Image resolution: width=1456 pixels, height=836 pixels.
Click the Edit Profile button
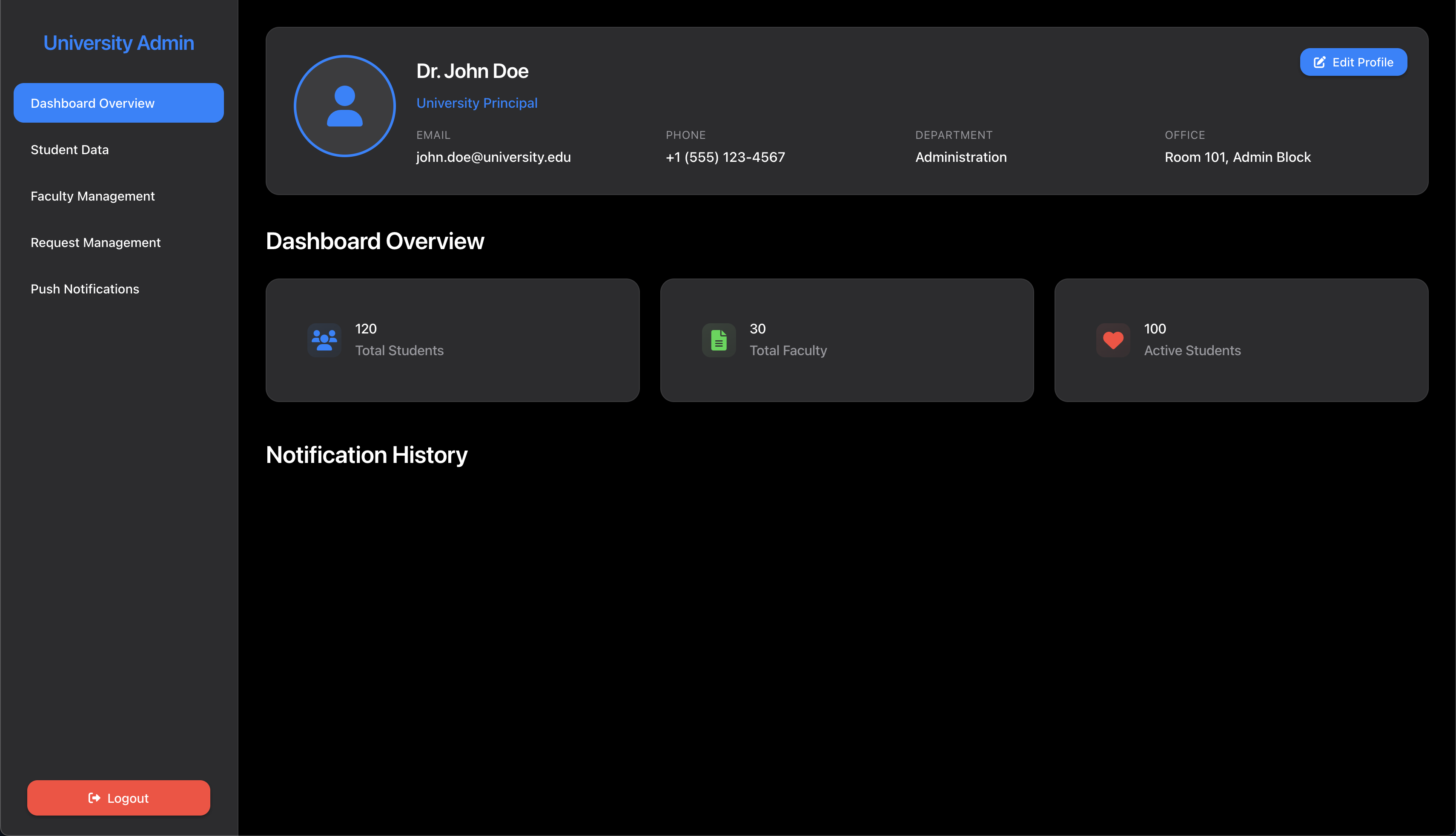tap(1353, 62)
